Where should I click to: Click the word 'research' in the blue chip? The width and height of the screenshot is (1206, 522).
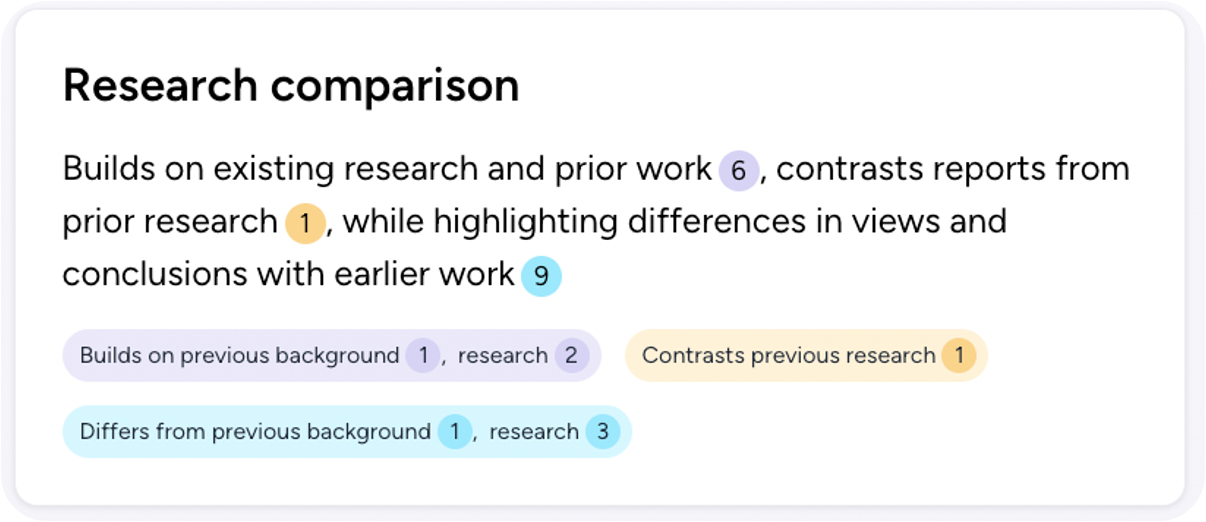(533, 432)
